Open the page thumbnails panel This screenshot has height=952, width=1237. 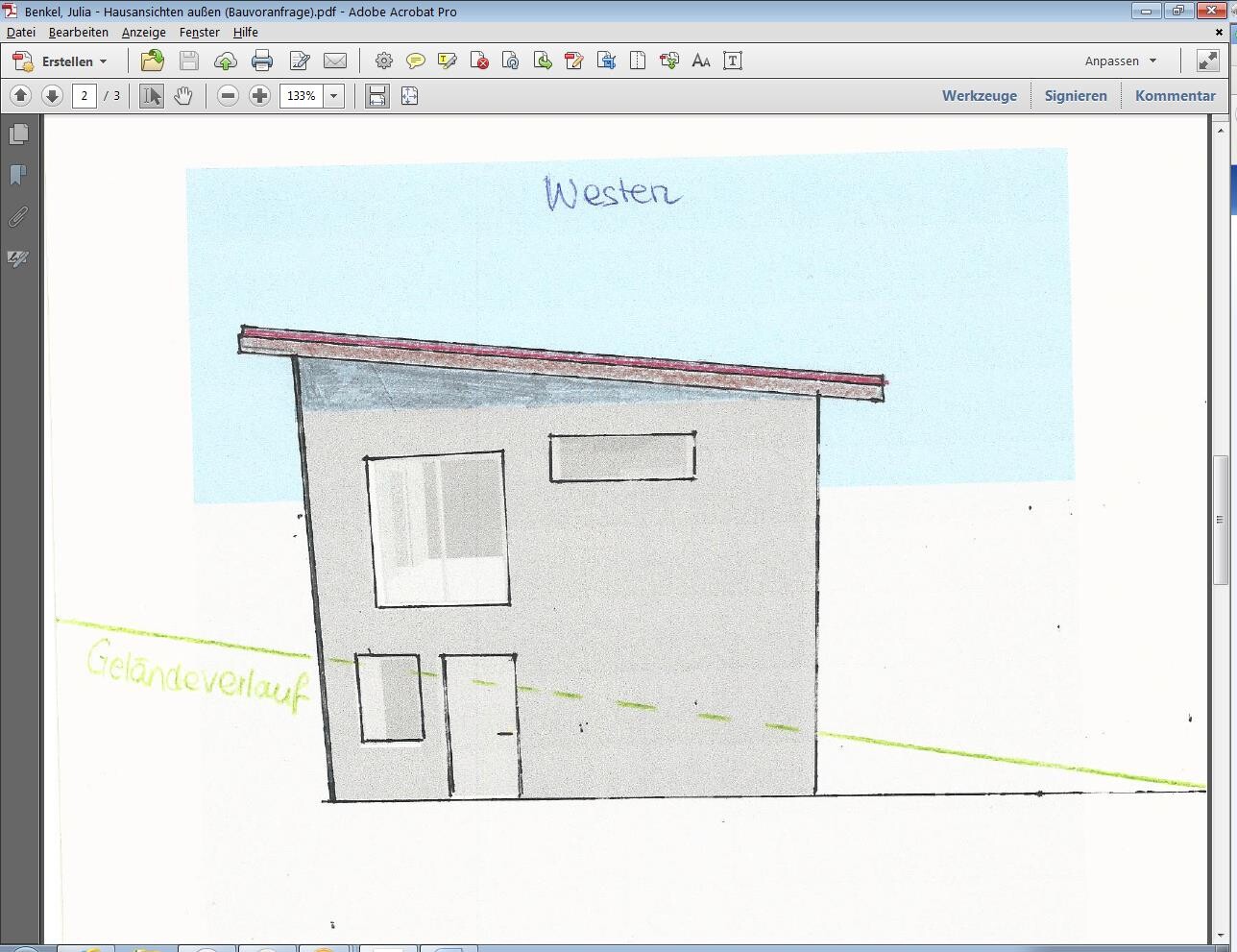coord(18,134)
